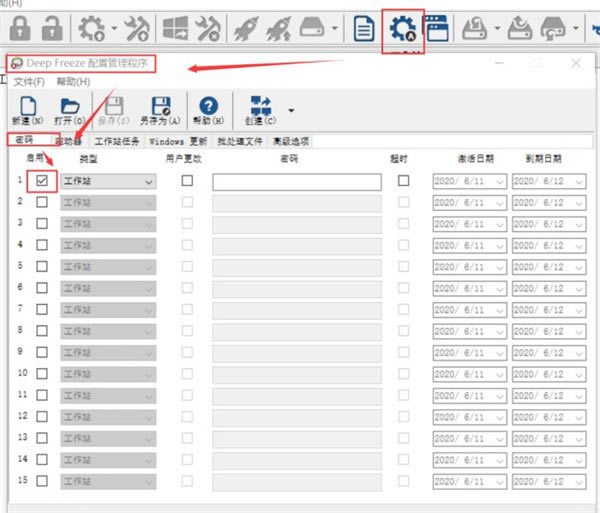Image resolution: width=600 pixels, height=513 pixels.
Task: Click the closed padlock icon in console toolbar
Action: [x=20, y=28]
